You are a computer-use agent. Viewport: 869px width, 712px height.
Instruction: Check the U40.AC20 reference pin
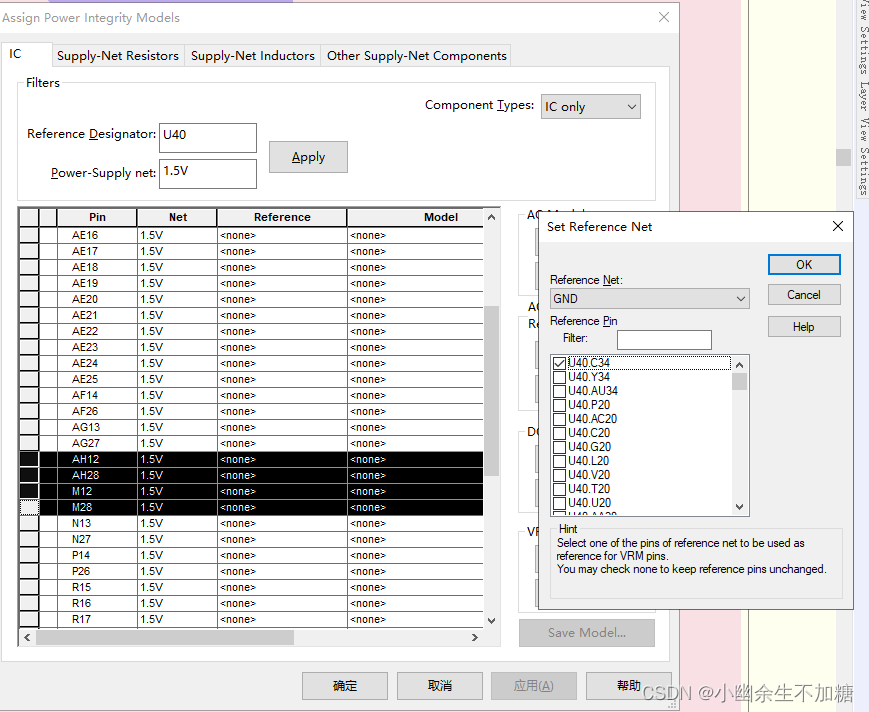click(559, 419)
